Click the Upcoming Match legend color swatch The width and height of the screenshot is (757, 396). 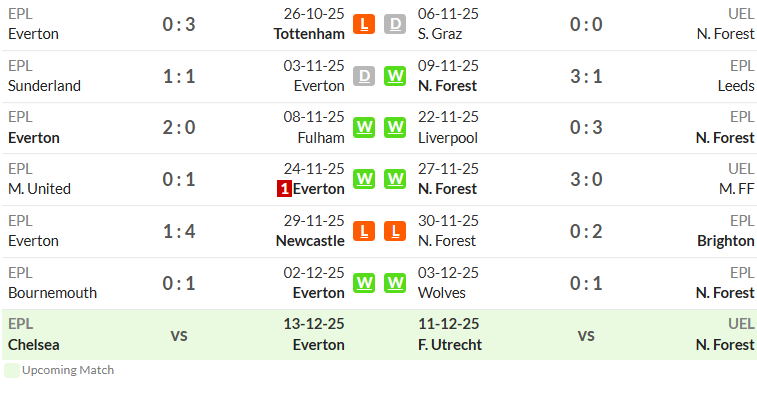(12, 370)
